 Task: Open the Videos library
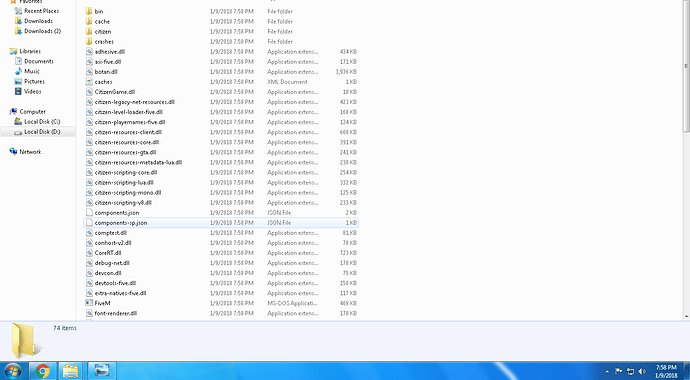coord(33,91)
